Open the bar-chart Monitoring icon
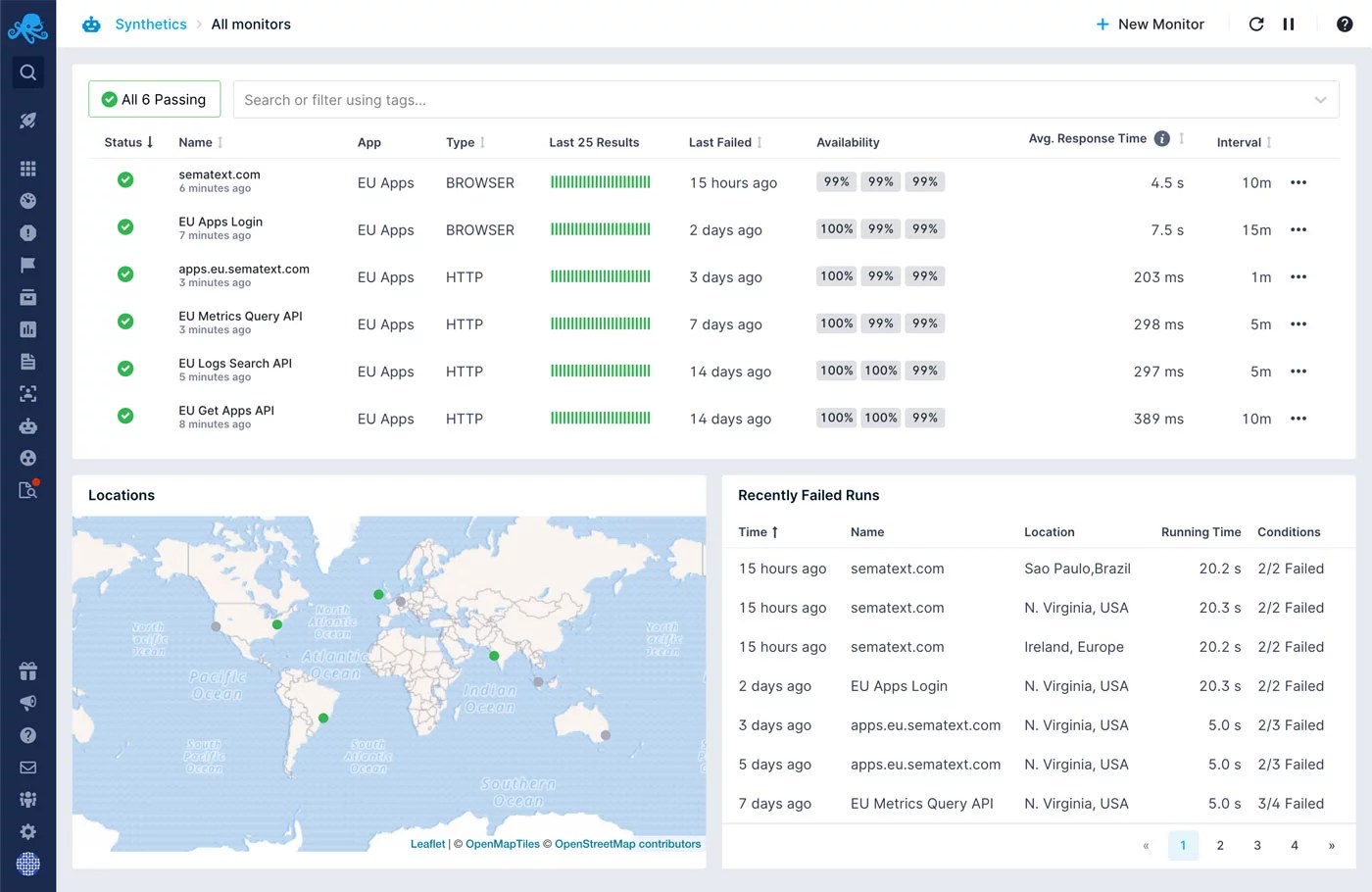The image size is (1372, 892). [28, 328]
